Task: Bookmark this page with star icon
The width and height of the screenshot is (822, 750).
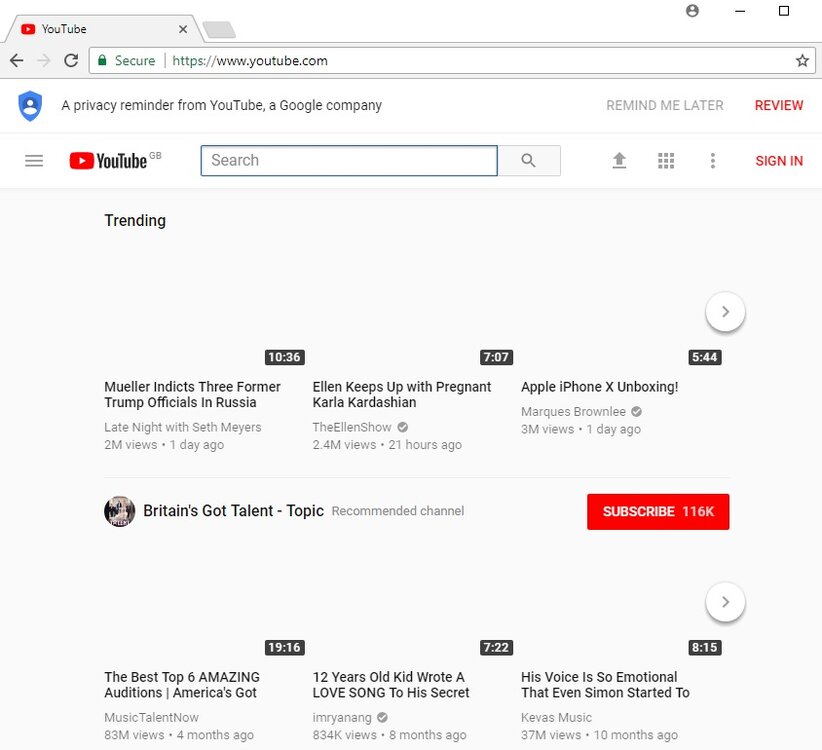Action: click(x=802, y=60)
